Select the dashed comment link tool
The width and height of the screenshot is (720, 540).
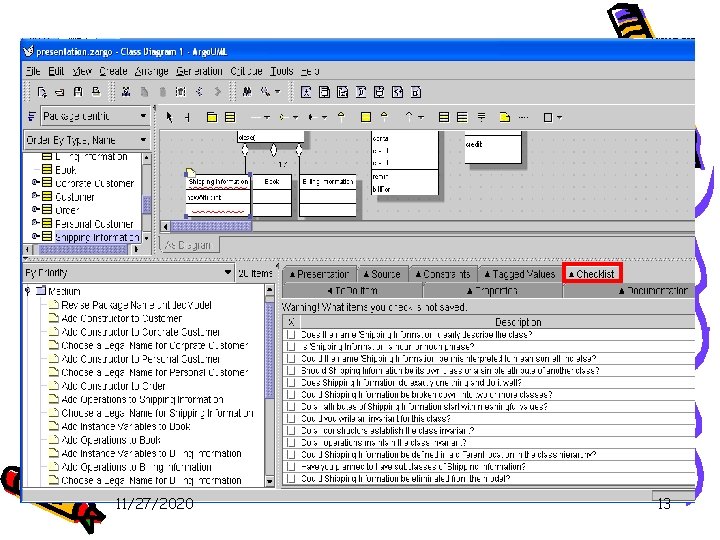(x=523, y=117)
